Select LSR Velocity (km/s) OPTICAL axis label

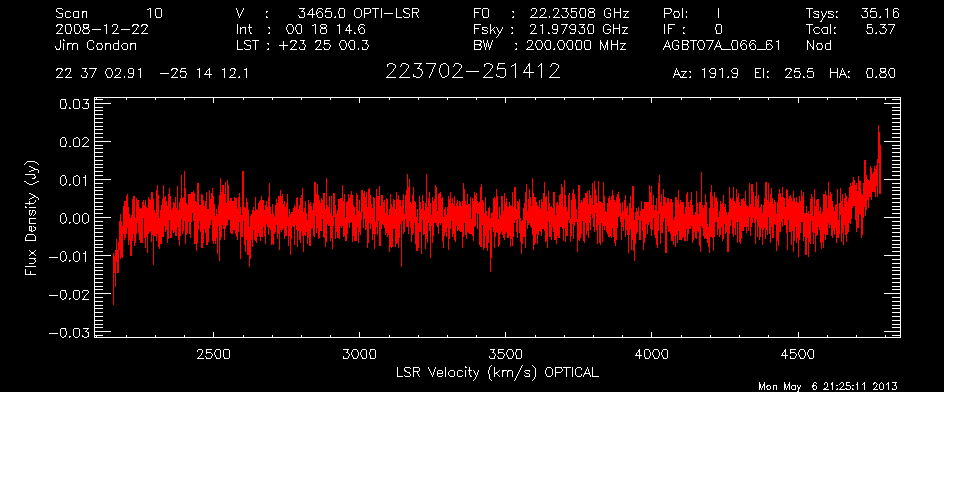[497, 372]
